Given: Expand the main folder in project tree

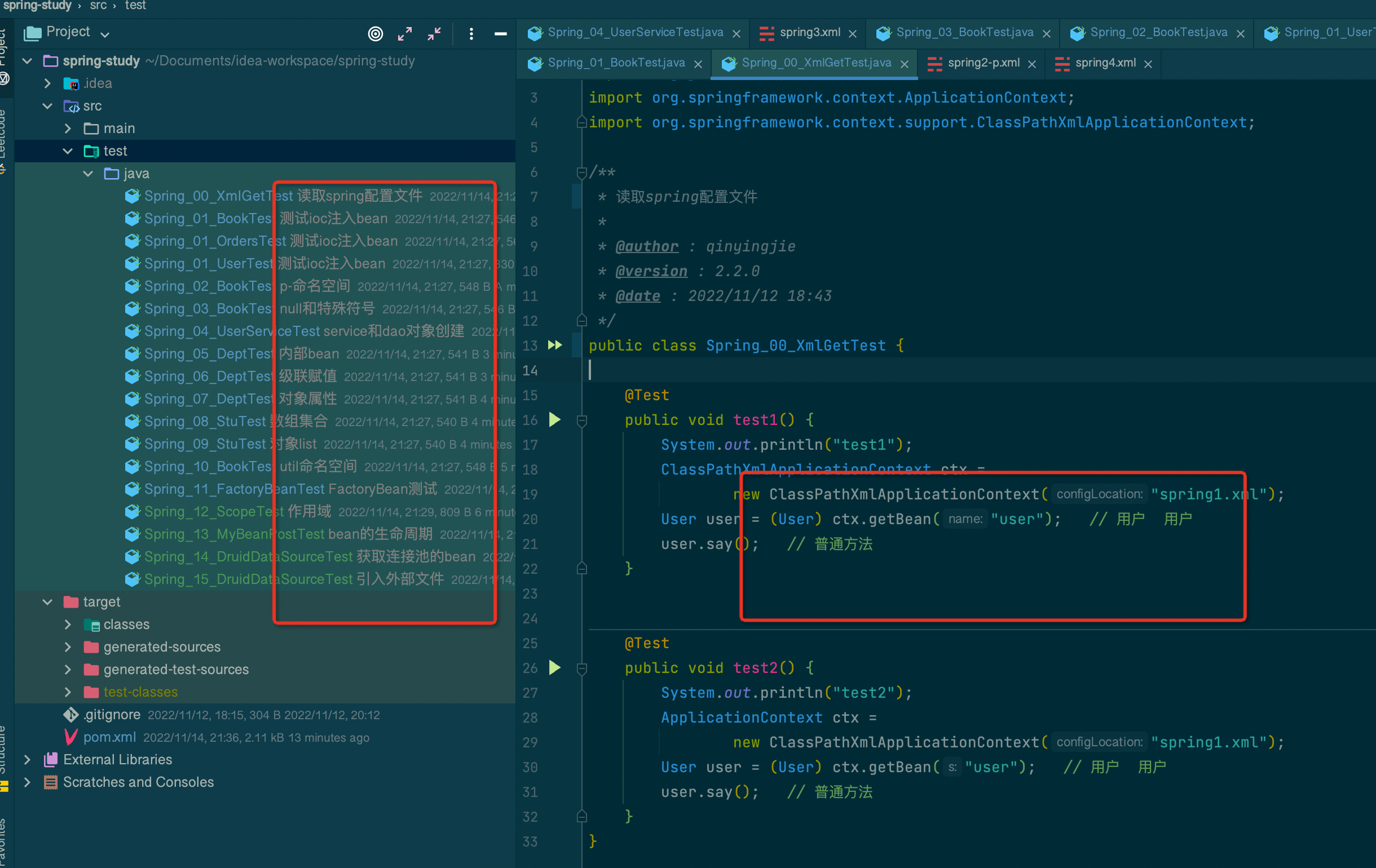Looking at the screenshot, I should click(68, 129).
